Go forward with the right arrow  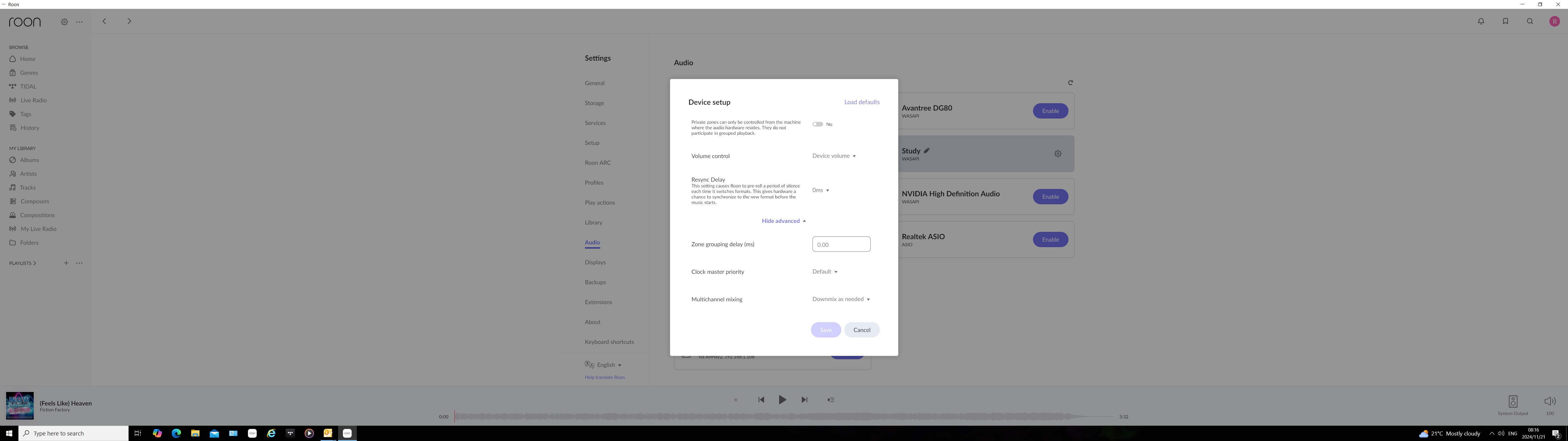[x=129, y=21]
